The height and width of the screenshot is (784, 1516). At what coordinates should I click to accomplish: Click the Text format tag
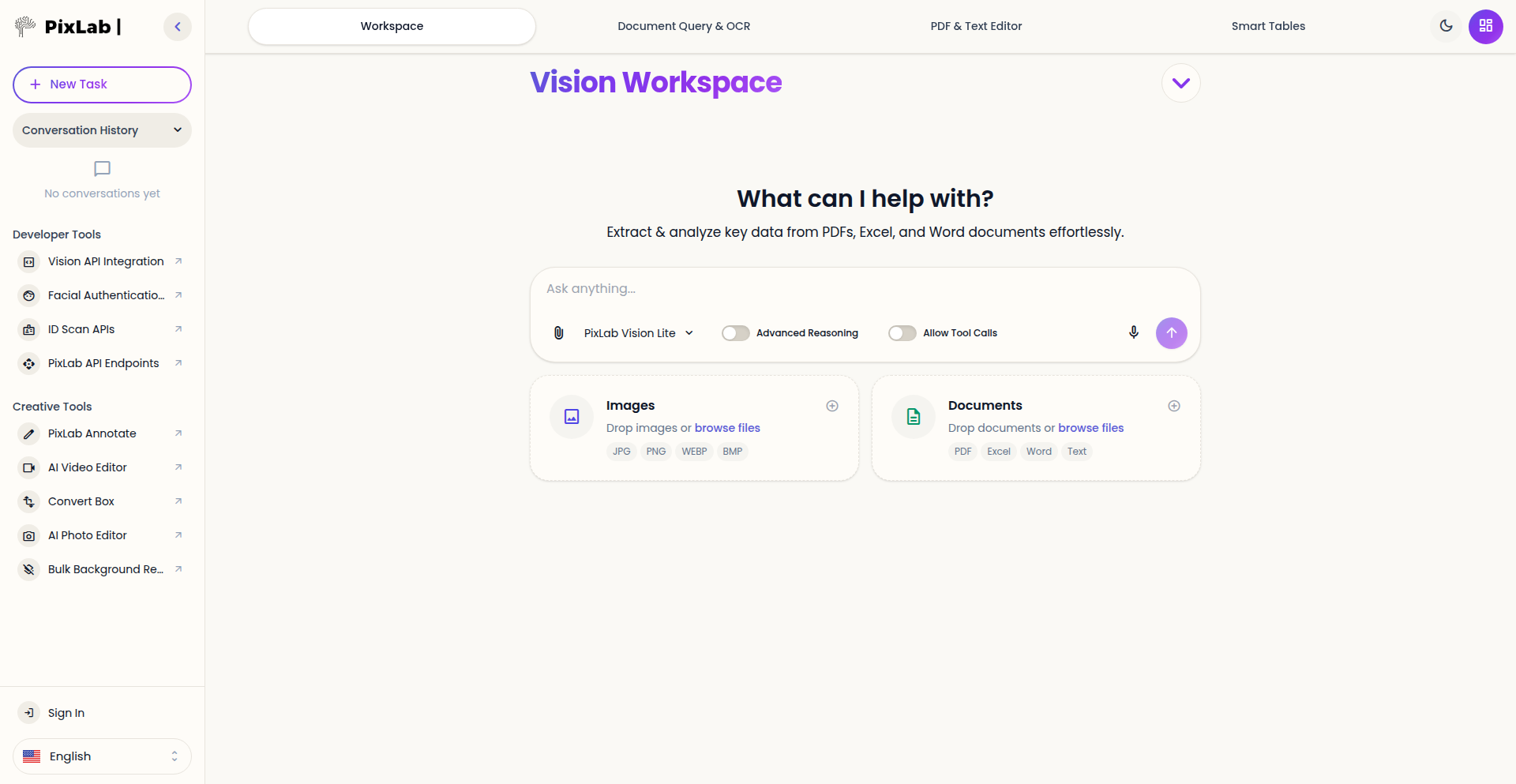(1076, 452)
